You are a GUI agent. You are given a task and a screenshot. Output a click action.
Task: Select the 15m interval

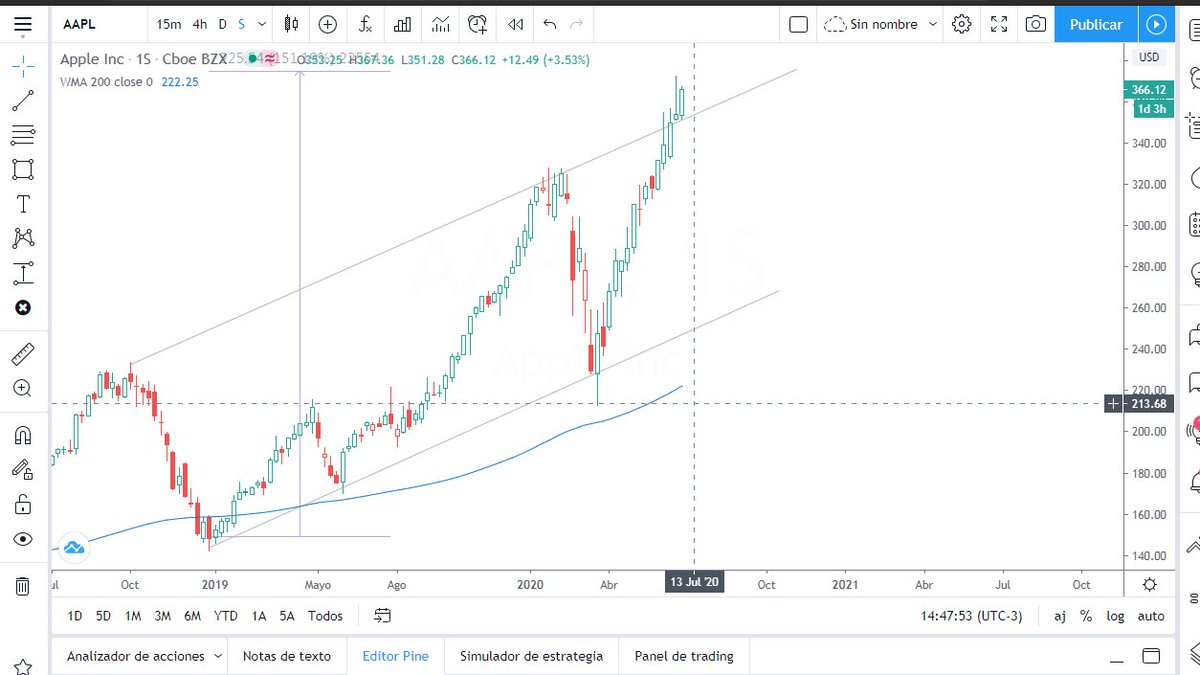(x=170, y=24)
